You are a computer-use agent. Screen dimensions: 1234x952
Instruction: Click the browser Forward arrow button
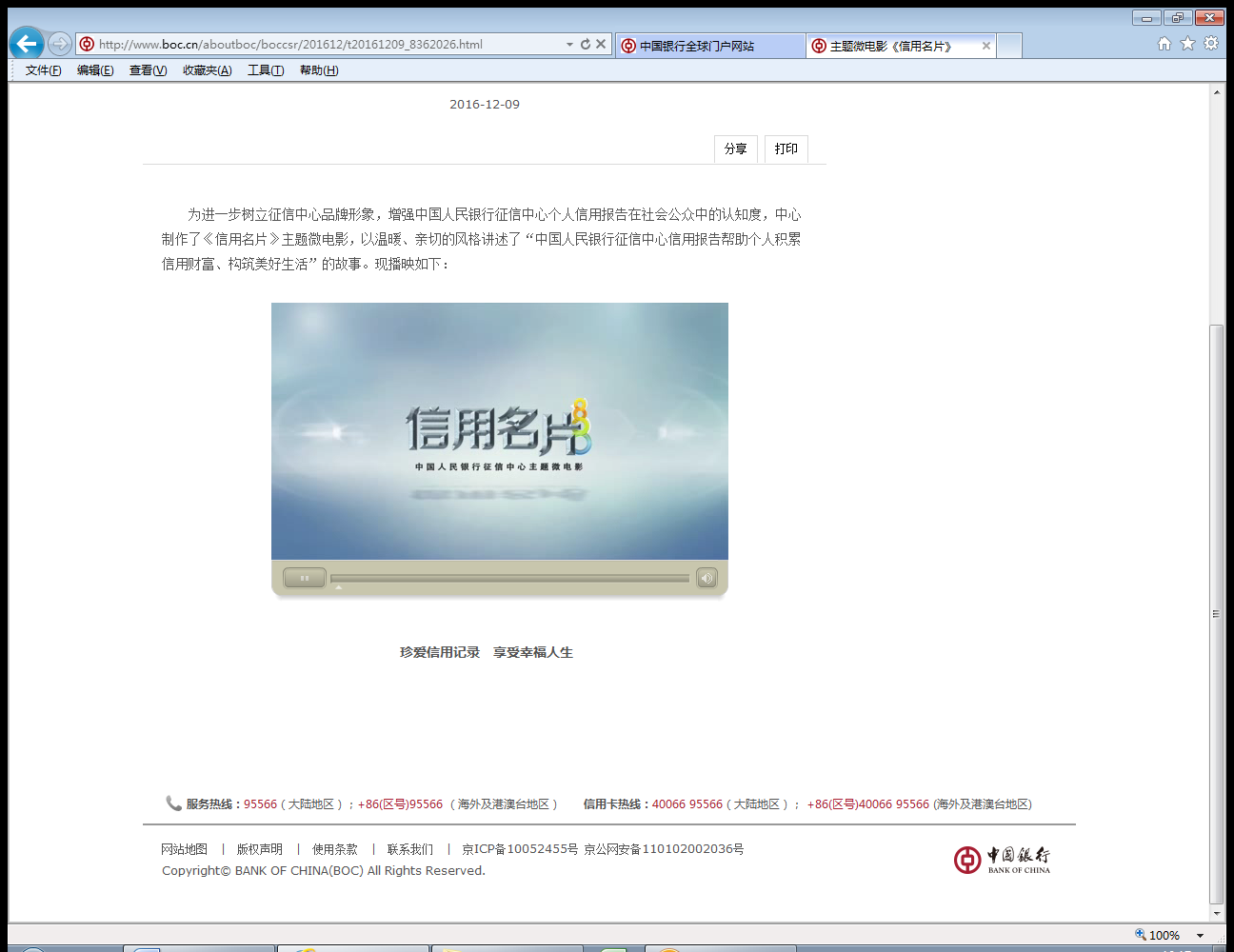59,44
